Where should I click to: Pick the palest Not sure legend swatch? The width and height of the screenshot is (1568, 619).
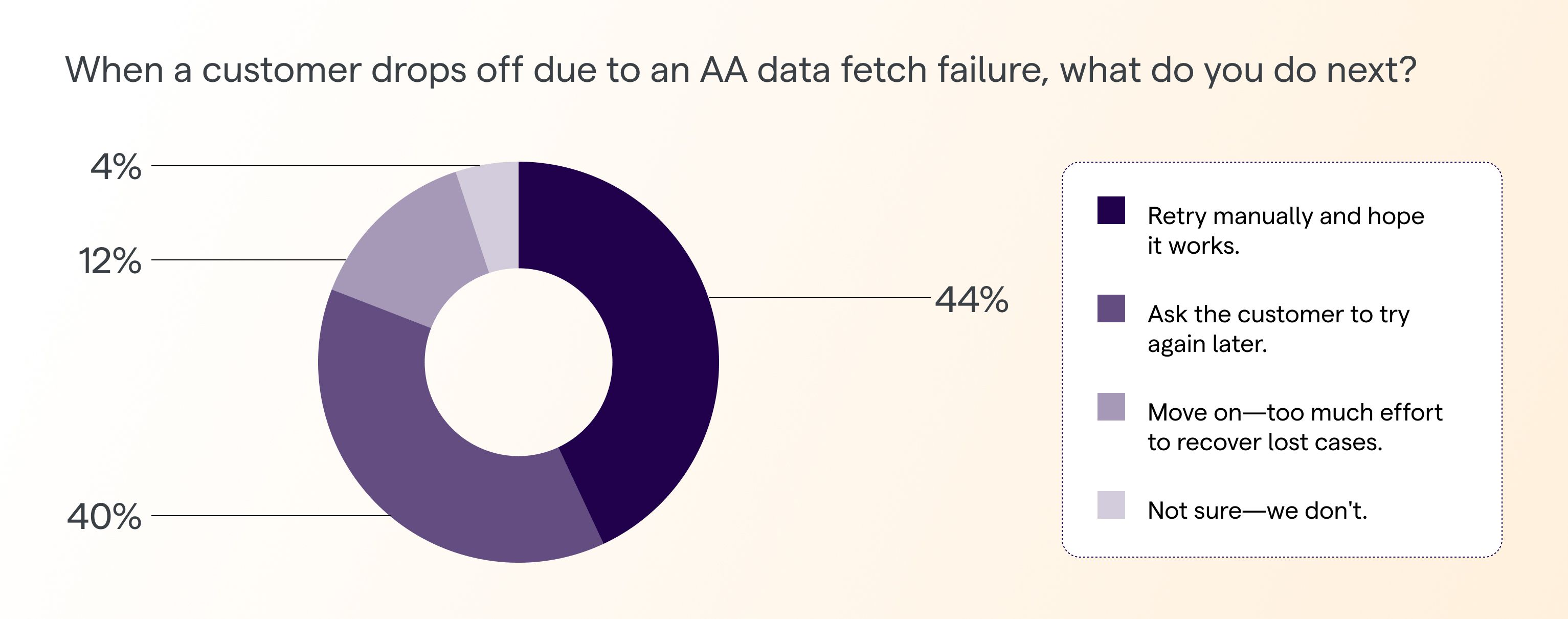click(x=1111, y=504)
